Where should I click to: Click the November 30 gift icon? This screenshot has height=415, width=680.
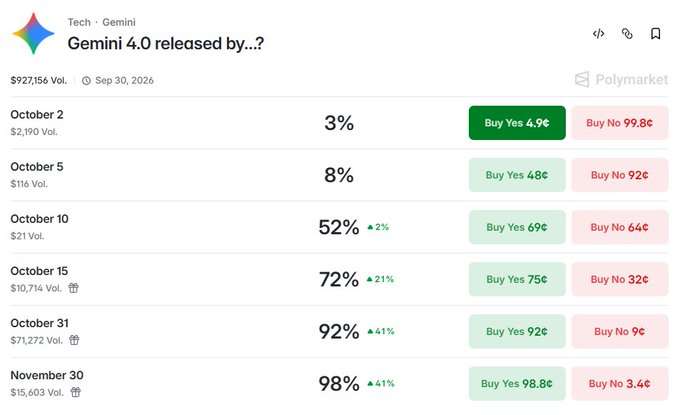[76, 392]
